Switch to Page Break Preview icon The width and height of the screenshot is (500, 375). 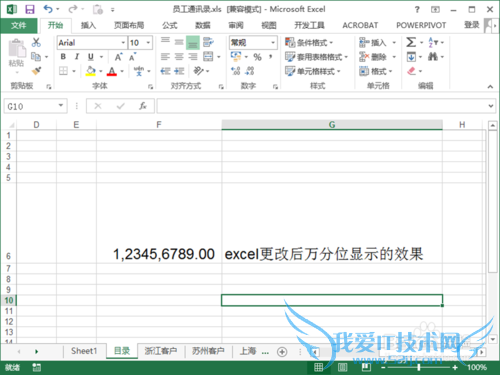click(x=366, y=367)
